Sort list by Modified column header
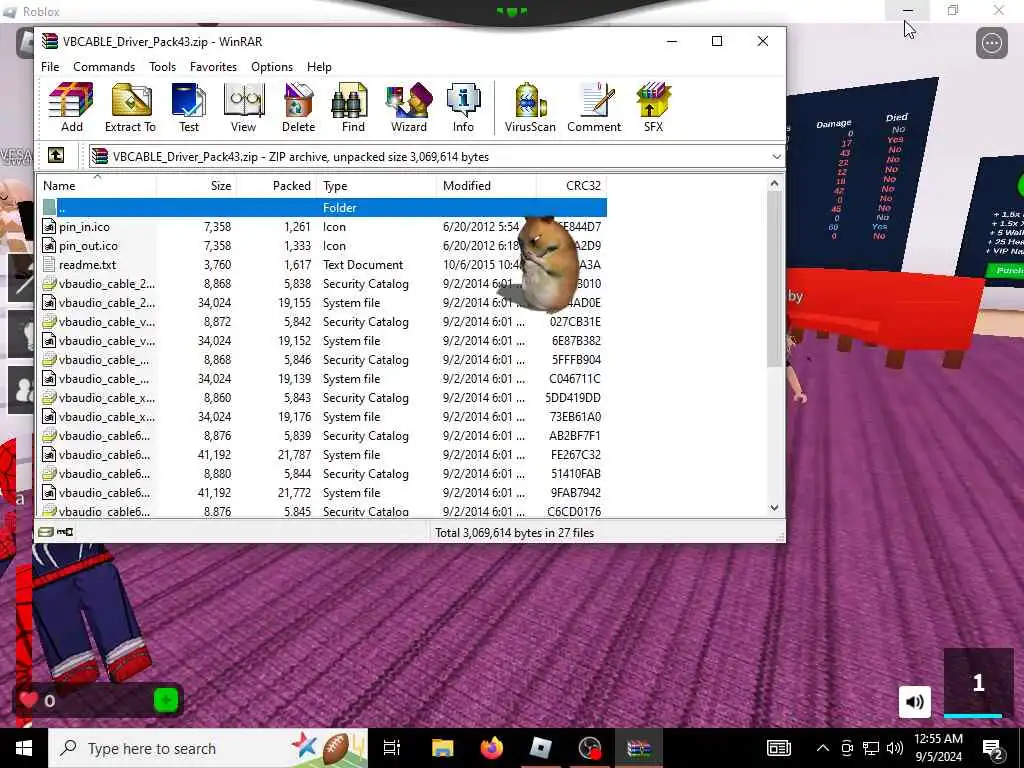 pos(487,185)
